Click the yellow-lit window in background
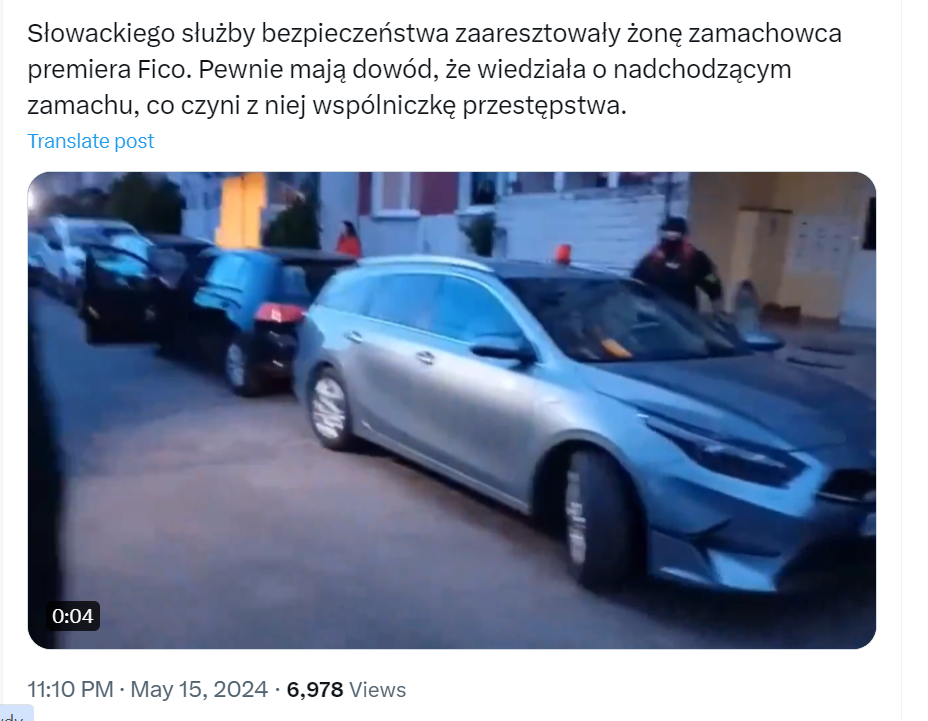928x721 pixels. click(240, 210)
